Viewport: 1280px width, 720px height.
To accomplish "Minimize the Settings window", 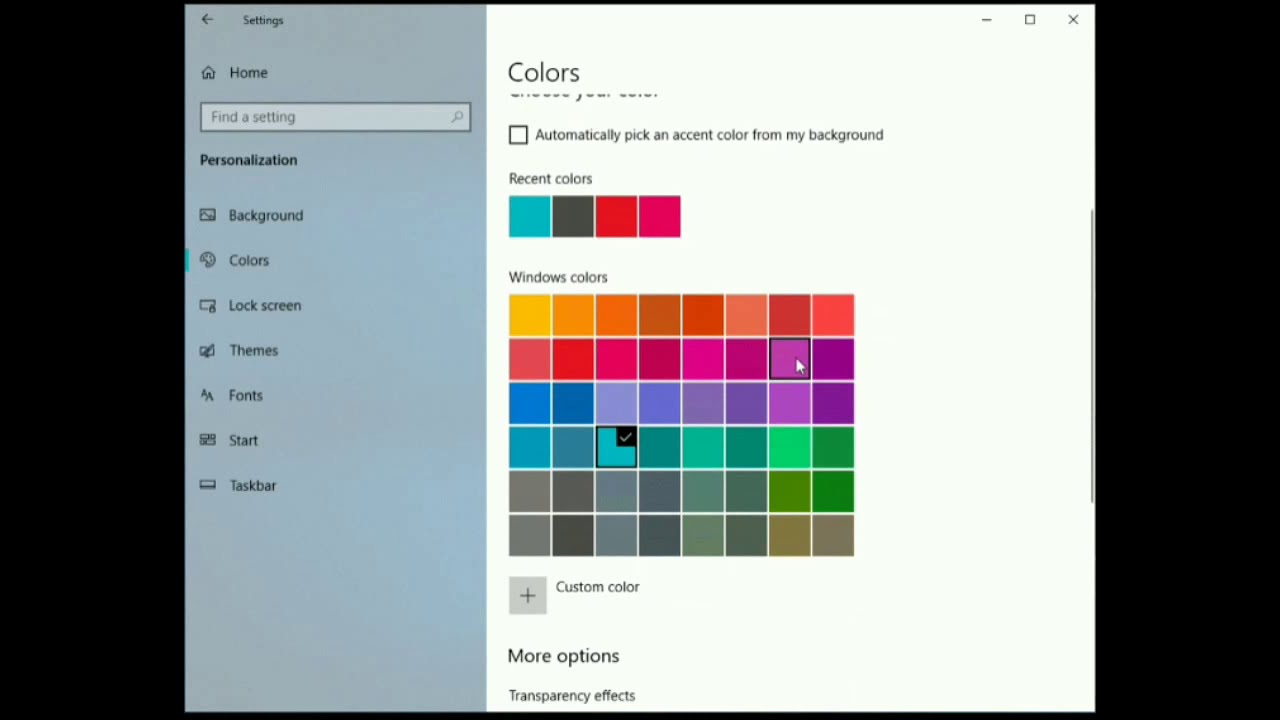I will (x=986, y=19).
